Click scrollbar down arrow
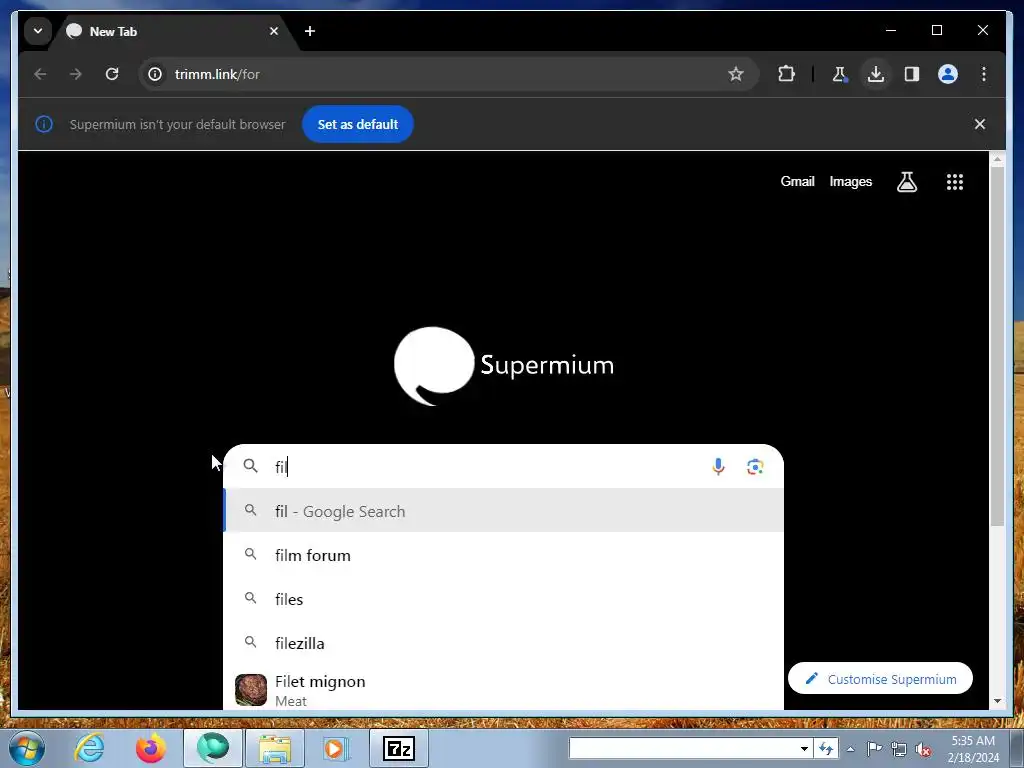The height and width of the screenshot is (768, 1024). [x=997, y=701]
